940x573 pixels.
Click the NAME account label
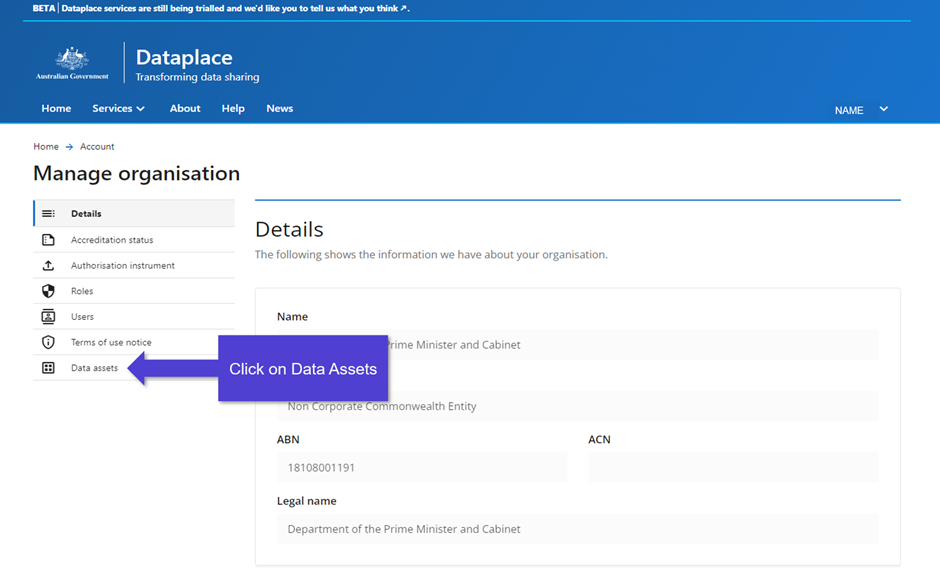coord(849,110)
